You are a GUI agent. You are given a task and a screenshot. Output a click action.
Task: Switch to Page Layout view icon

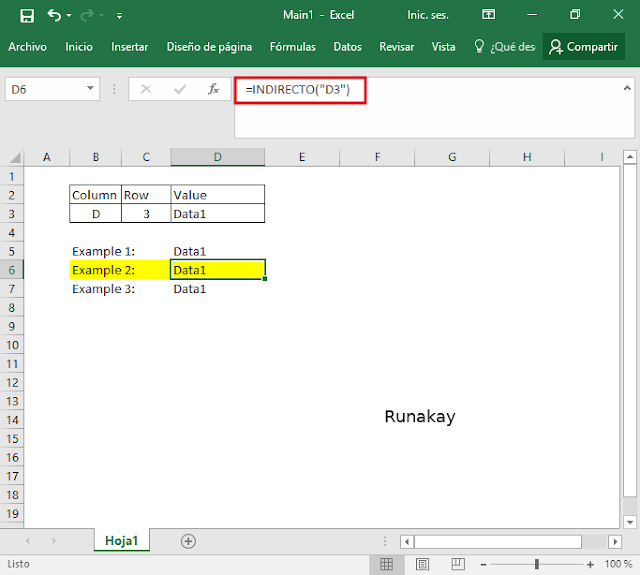coord(422,564)
